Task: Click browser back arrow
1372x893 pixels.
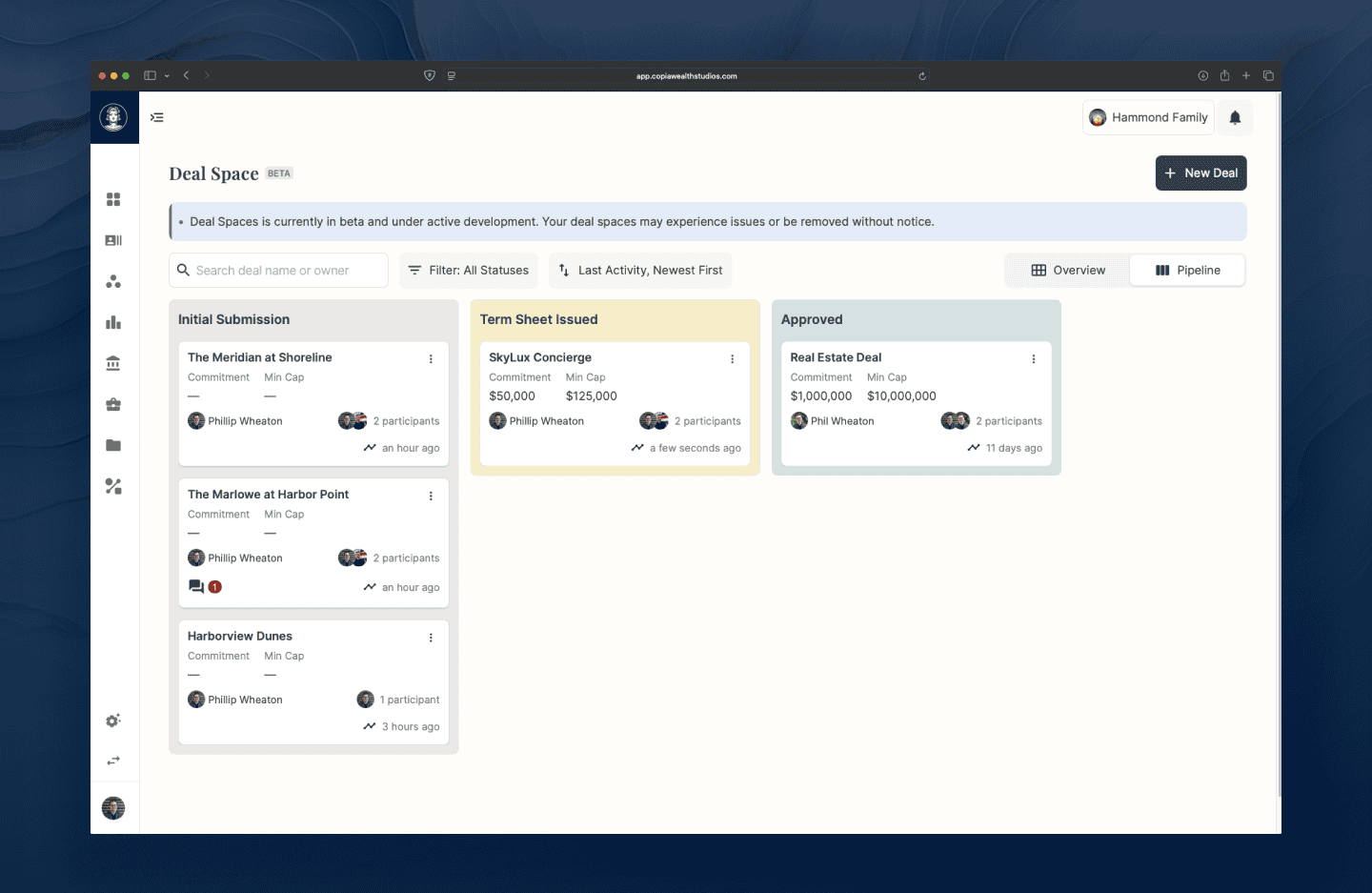Action: tap(186, 75)
